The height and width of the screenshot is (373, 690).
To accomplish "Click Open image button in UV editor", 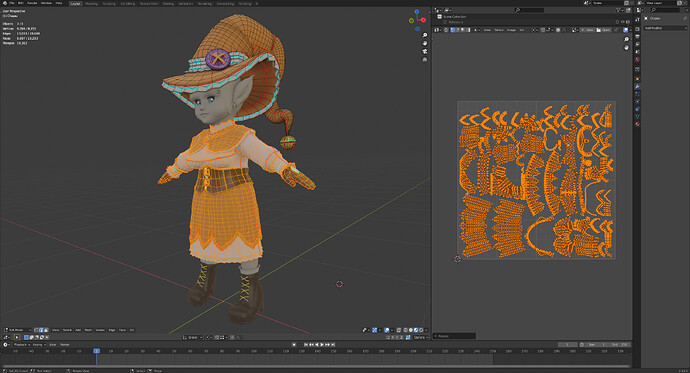I will pyautogui.click(x=604, y=30).
